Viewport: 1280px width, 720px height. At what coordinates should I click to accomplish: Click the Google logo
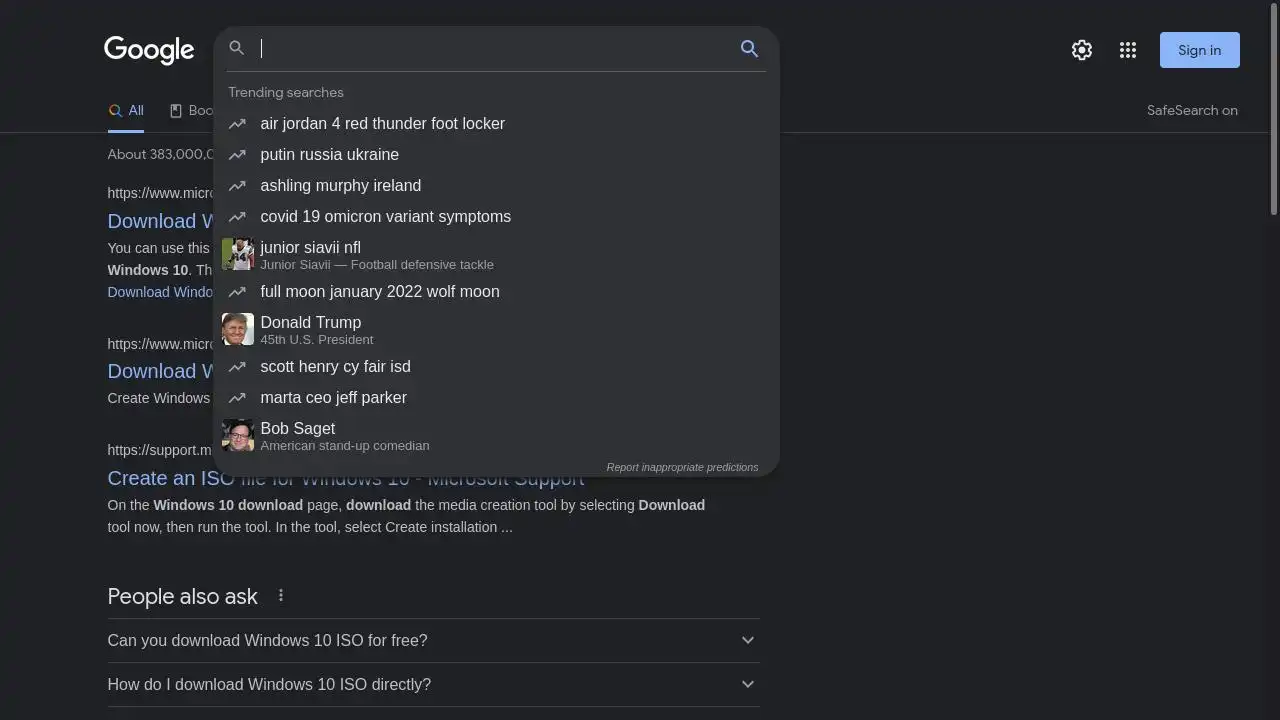[x=149, y=50]
